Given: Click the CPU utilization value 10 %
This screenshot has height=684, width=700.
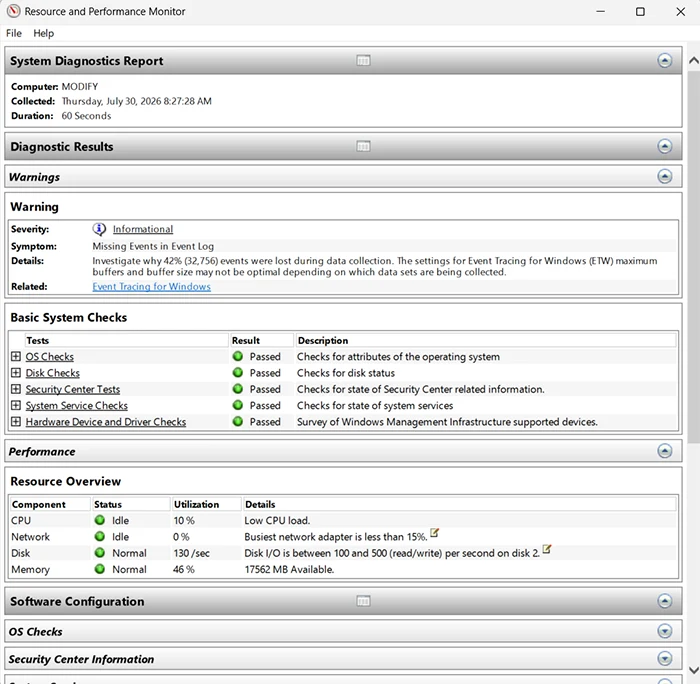Looking at the screenshot, I should pyautogui.click(x=184, y=521).
